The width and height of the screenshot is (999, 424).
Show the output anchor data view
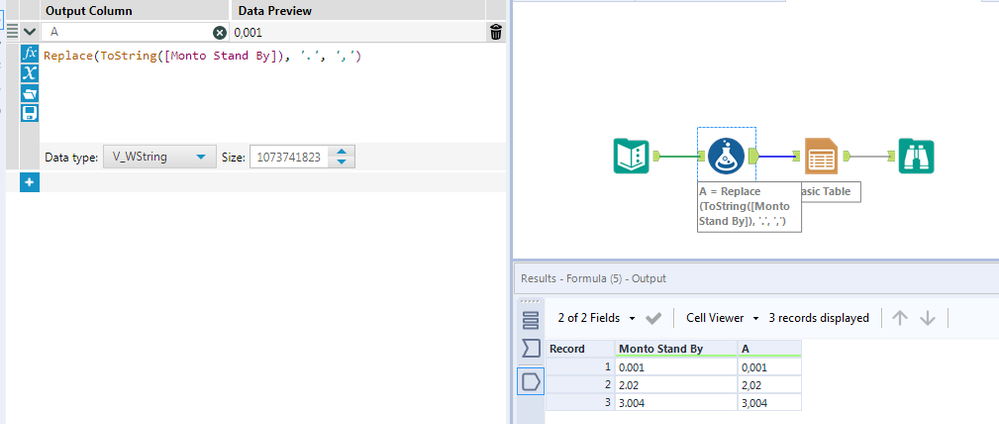pyautogui.click(x=530, y=381)
